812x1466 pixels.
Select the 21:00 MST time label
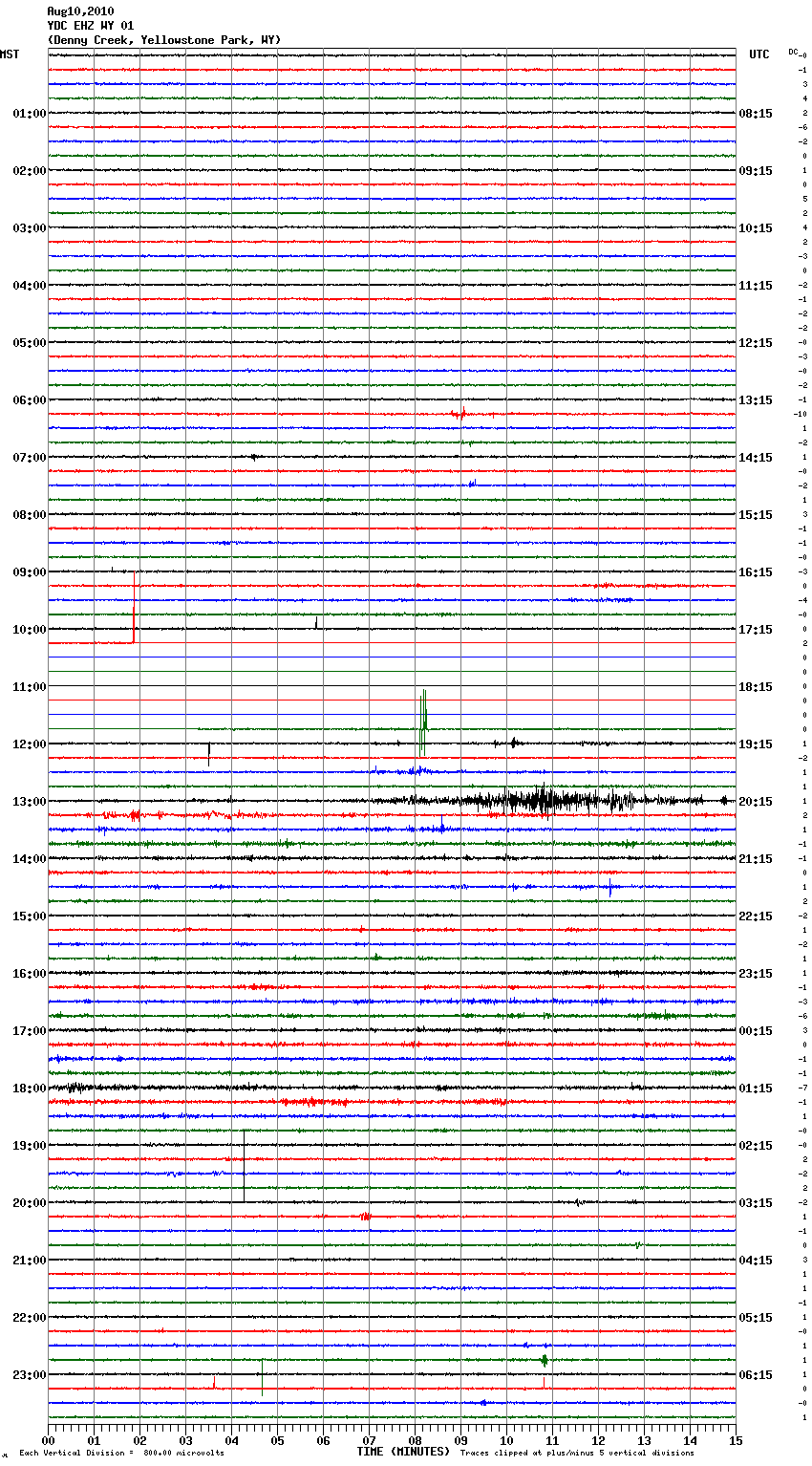[30, 1261]
